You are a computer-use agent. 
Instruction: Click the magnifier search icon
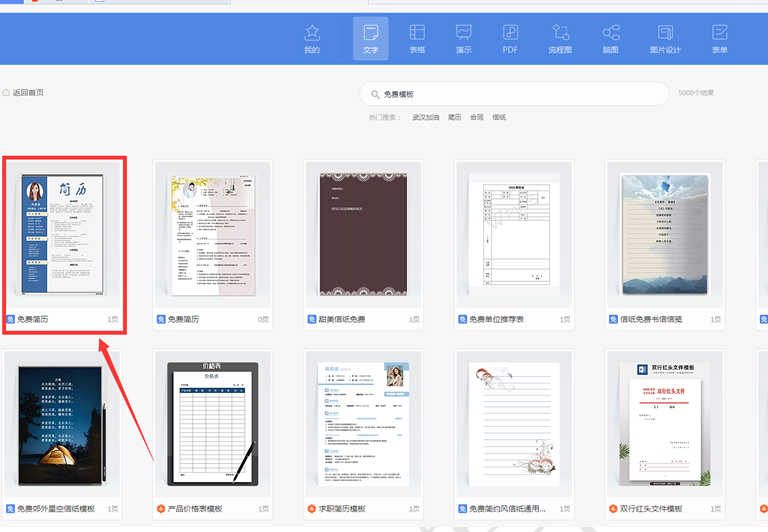(375, 94)
